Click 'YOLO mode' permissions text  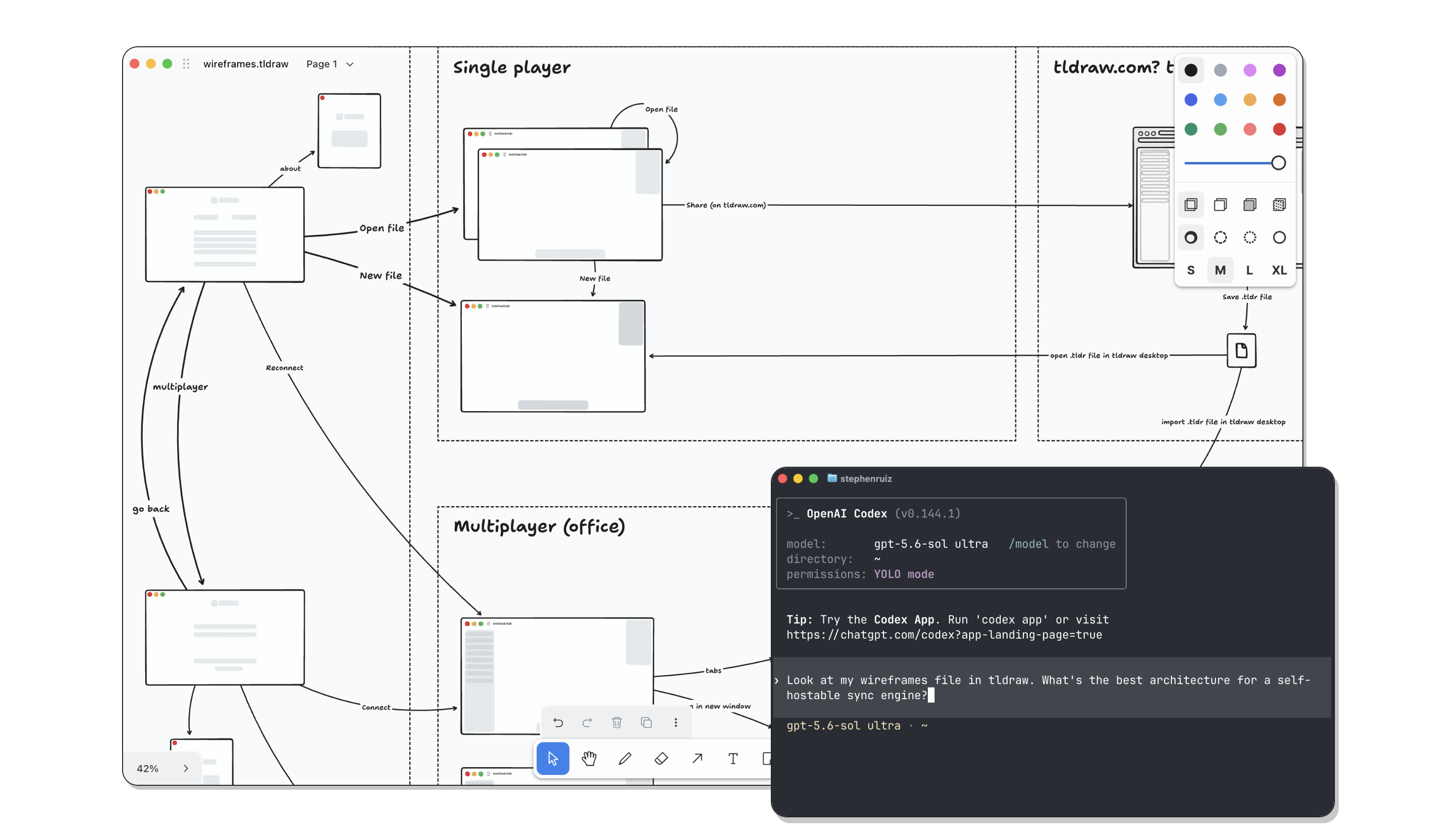903,574
